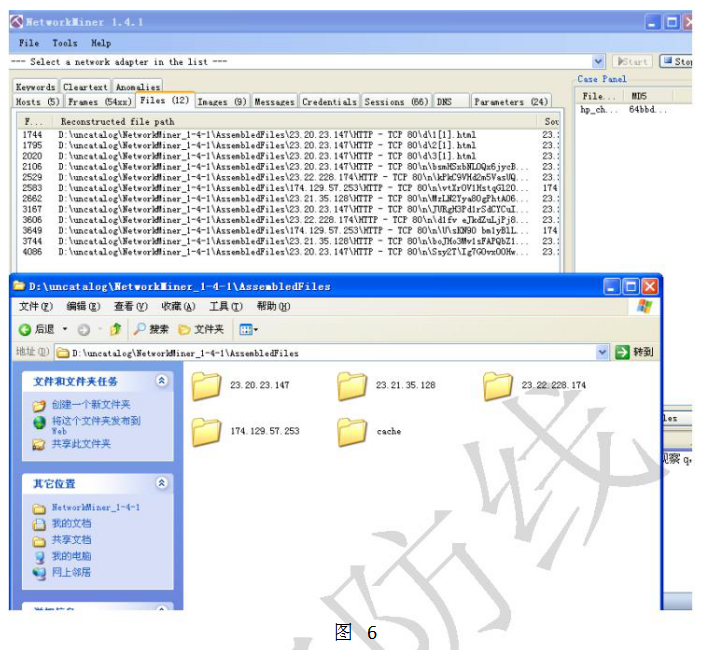Image resolution: width=702 pixels, height=650 pixels.
Task: Click the green Back (后退) arrow icon
Action: (x=25, y=329)
